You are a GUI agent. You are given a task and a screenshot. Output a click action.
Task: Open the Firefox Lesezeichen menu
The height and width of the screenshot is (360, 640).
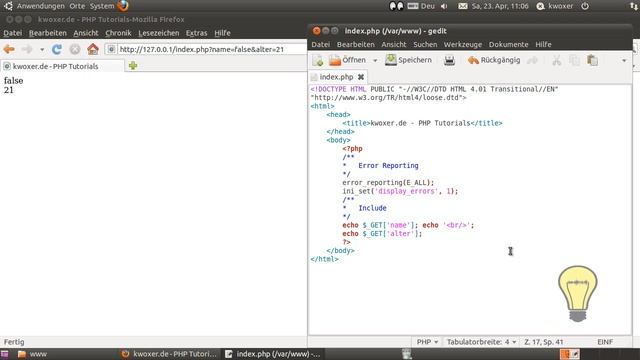(x=158, y=33)
